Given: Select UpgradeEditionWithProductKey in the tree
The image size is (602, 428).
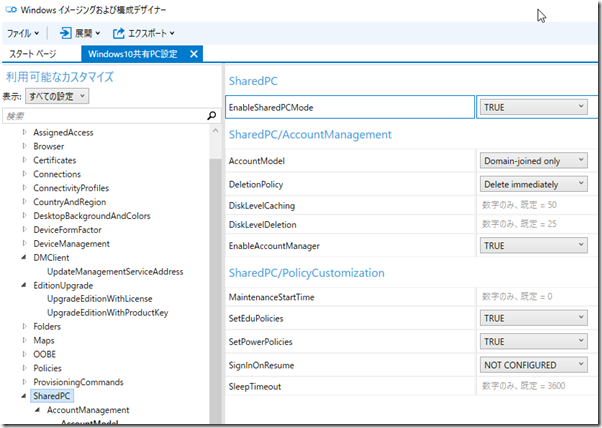Looking at the screenshot, I should [x=108, y=312].
